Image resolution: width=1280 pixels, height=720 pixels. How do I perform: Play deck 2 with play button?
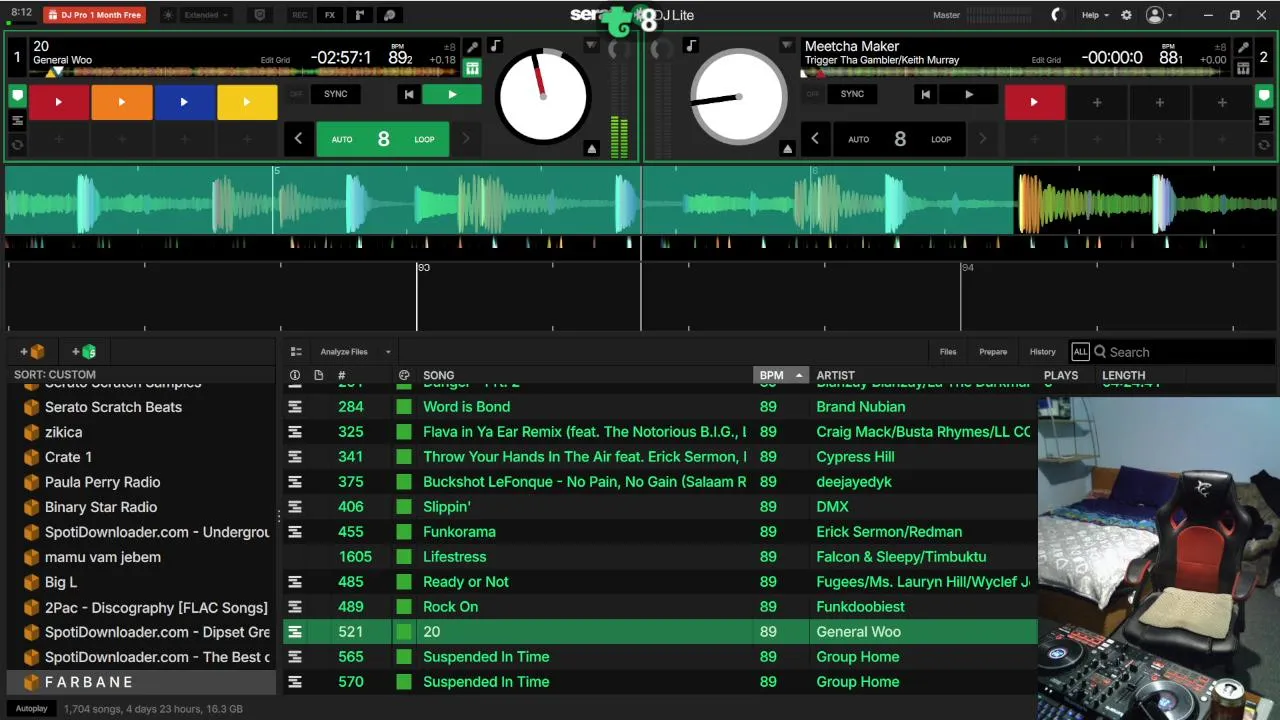click(968, 94)
